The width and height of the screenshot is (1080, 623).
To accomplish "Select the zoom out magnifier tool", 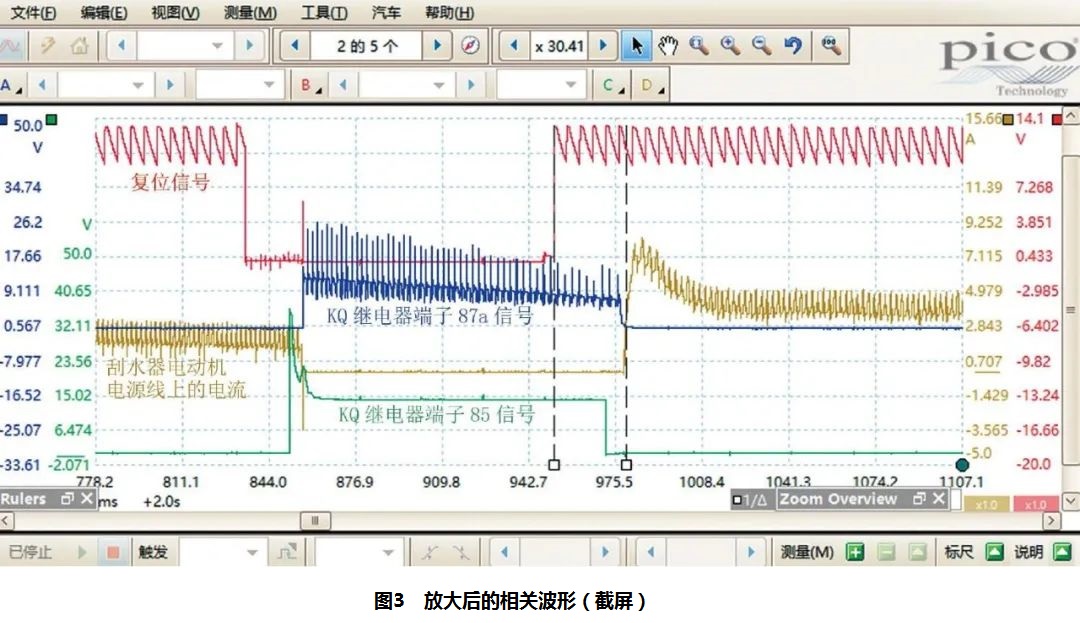I will coord(761,46).
